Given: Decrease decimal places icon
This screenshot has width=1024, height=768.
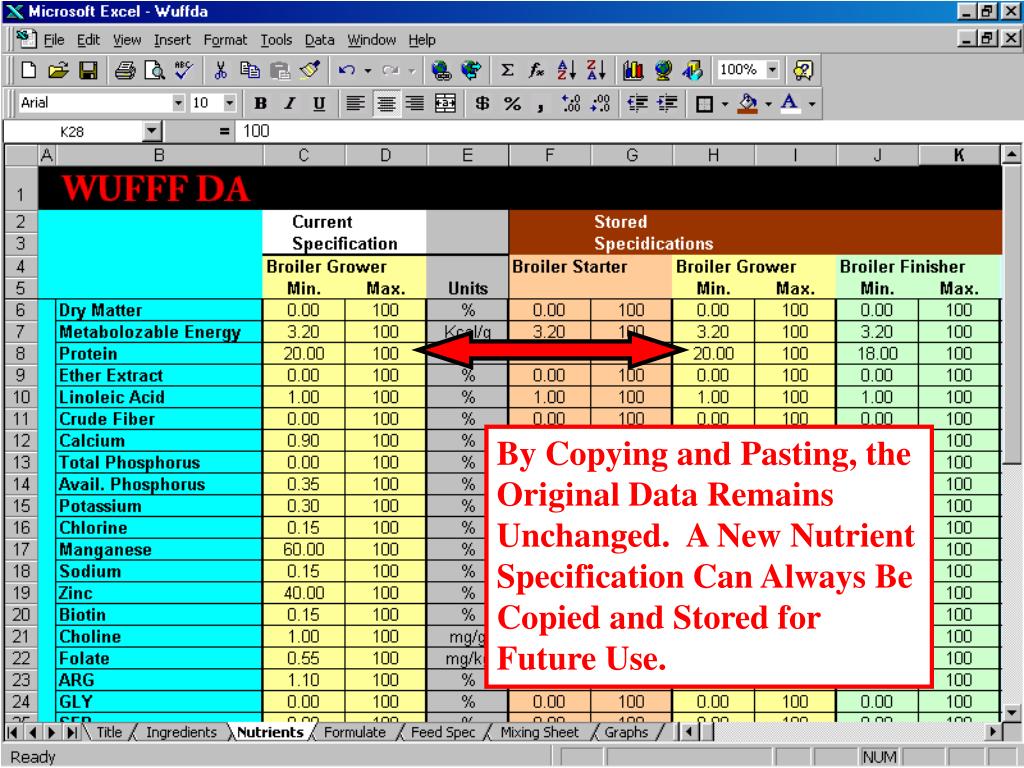Looking at the screenshot, I should pos(601,103).
